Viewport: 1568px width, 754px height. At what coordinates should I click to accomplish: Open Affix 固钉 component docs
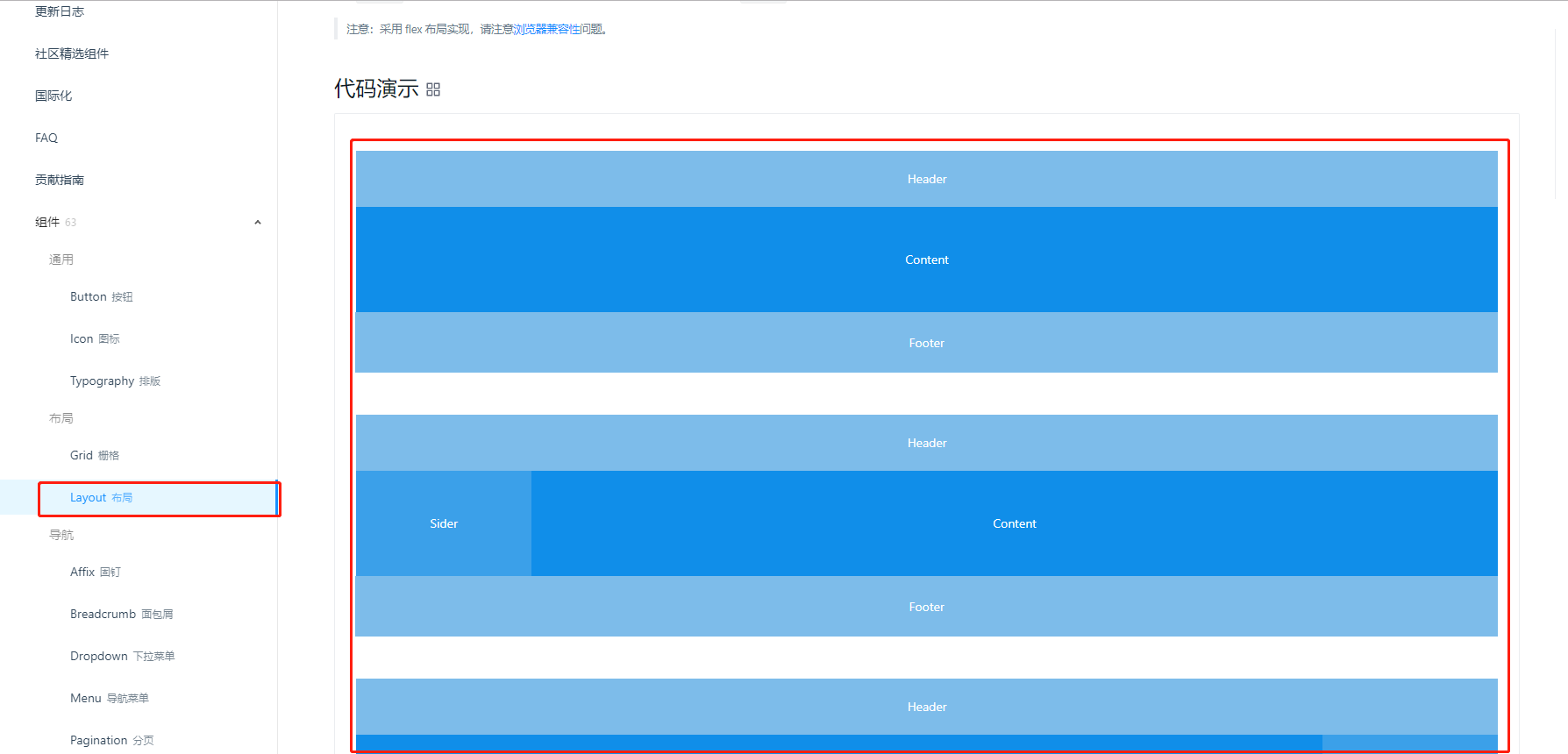(x=96, y=572)
